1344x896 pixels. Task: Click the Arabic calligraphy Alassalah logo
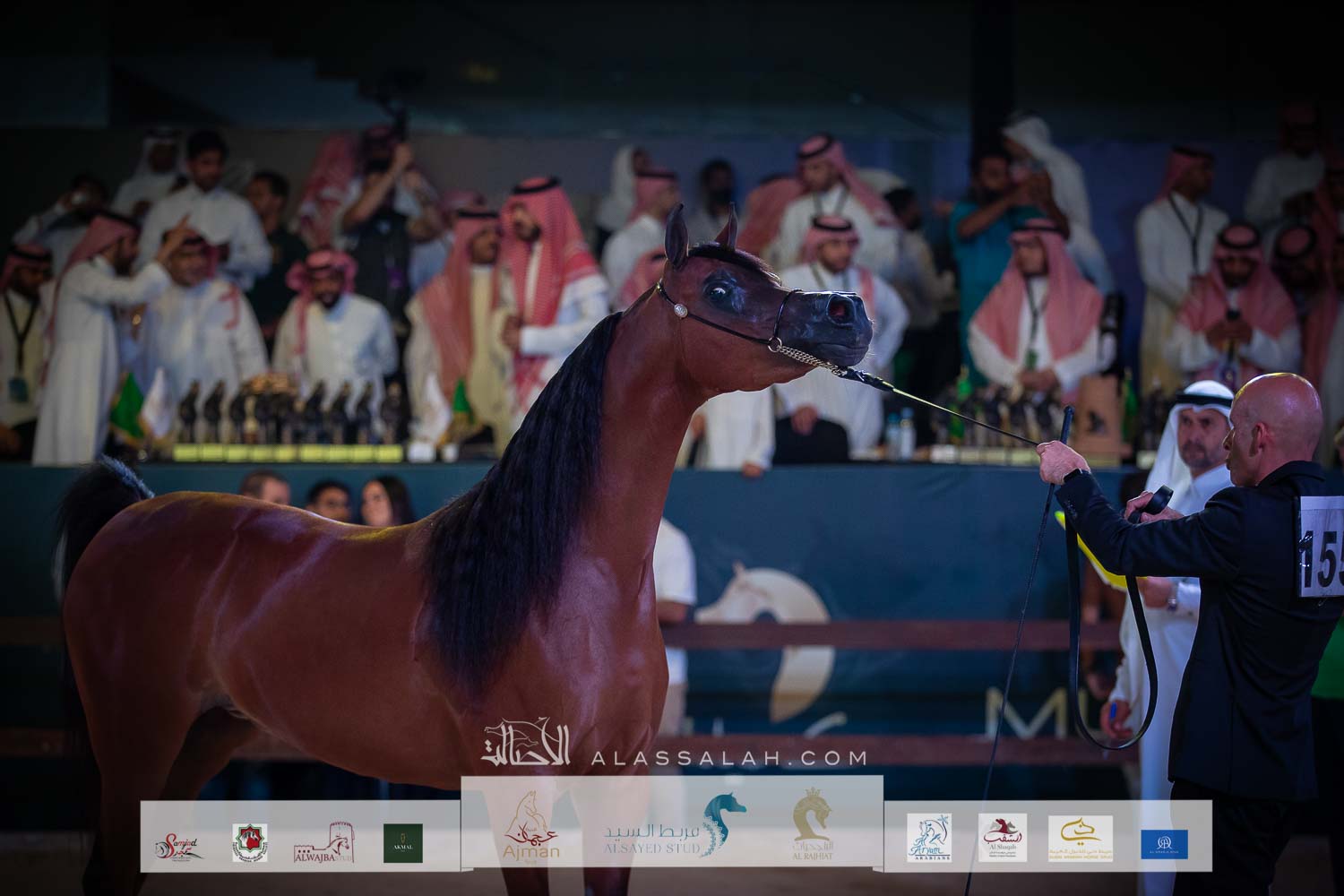click(x=526, y=745)
